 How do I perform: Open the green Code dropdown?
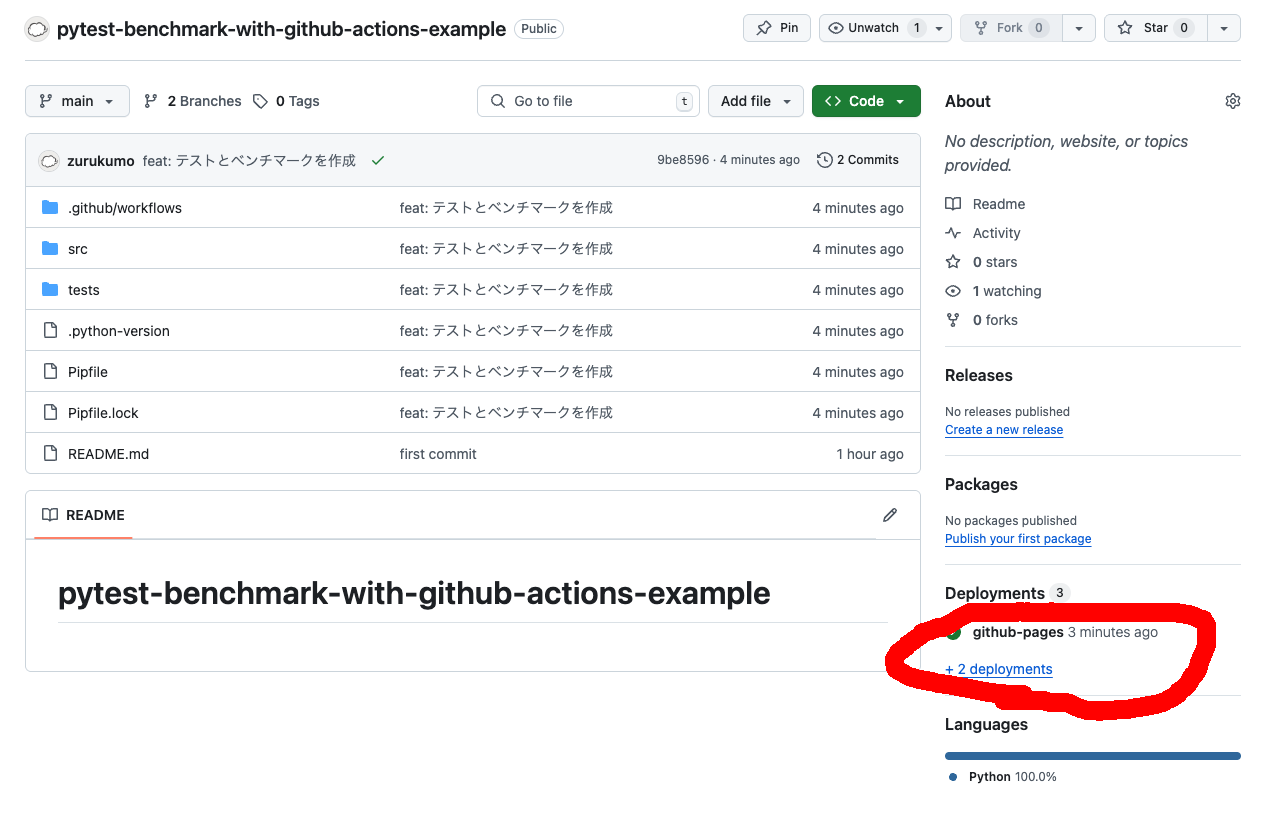tap(865, 101)
